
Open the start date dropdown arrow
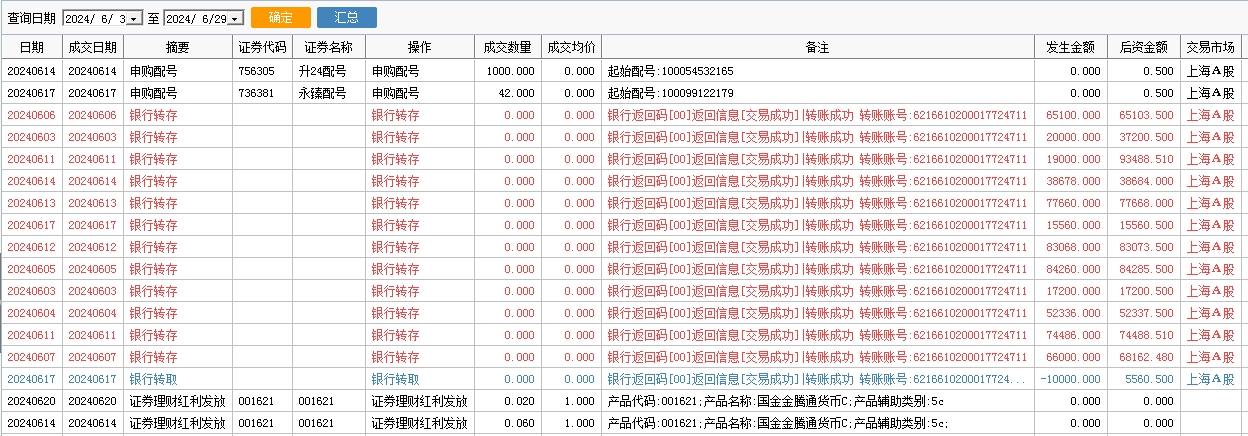[135, 19]
